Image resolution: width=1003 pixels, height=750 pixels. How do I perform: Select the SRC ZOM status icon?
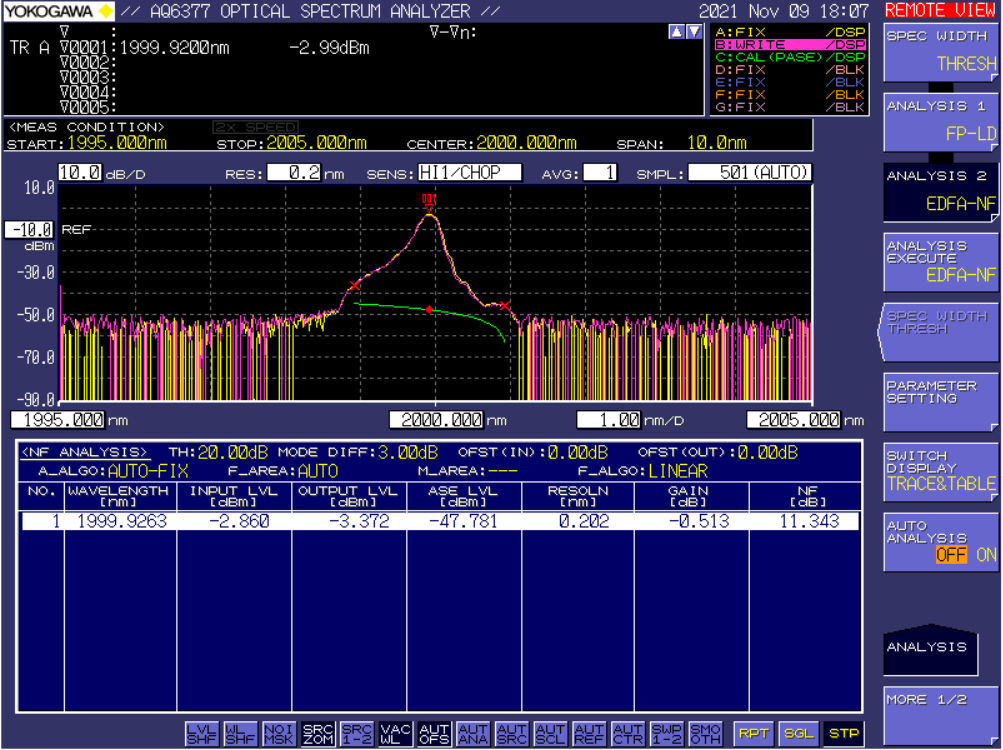click(318, 734)
